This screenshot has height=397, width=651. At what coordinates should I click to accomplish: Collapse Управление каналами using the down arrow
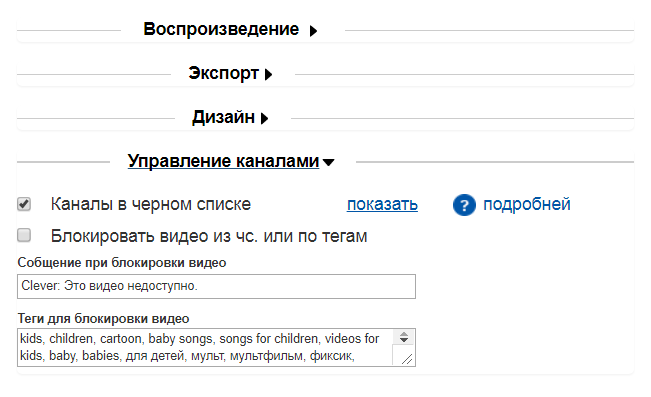pos(328,162)
